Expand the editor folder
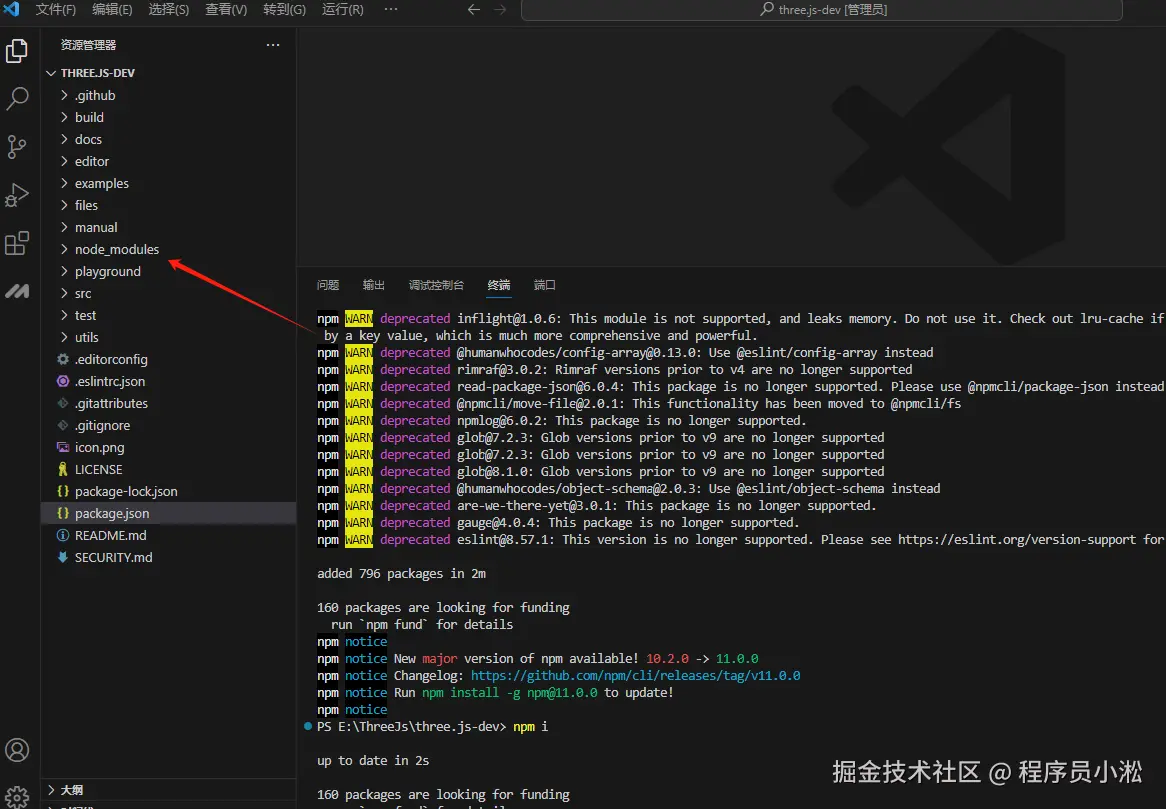The image size is (1166, 809). pyautogui.click(x=64, y=161)
